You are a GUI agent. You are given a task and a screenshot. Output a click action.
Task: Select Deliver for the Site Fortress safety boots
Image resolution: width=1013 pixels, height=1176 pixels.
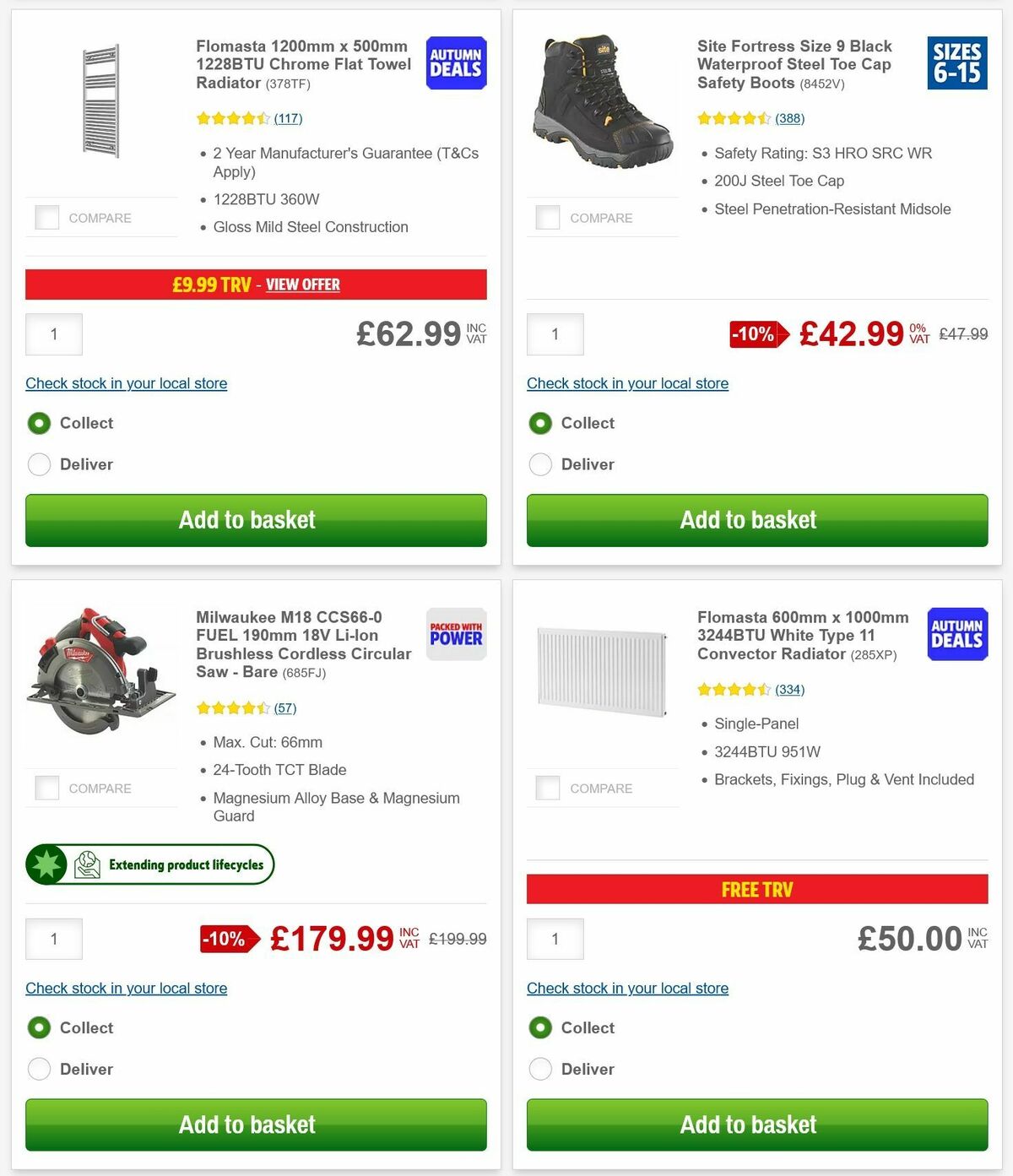[x=540, y=464]
